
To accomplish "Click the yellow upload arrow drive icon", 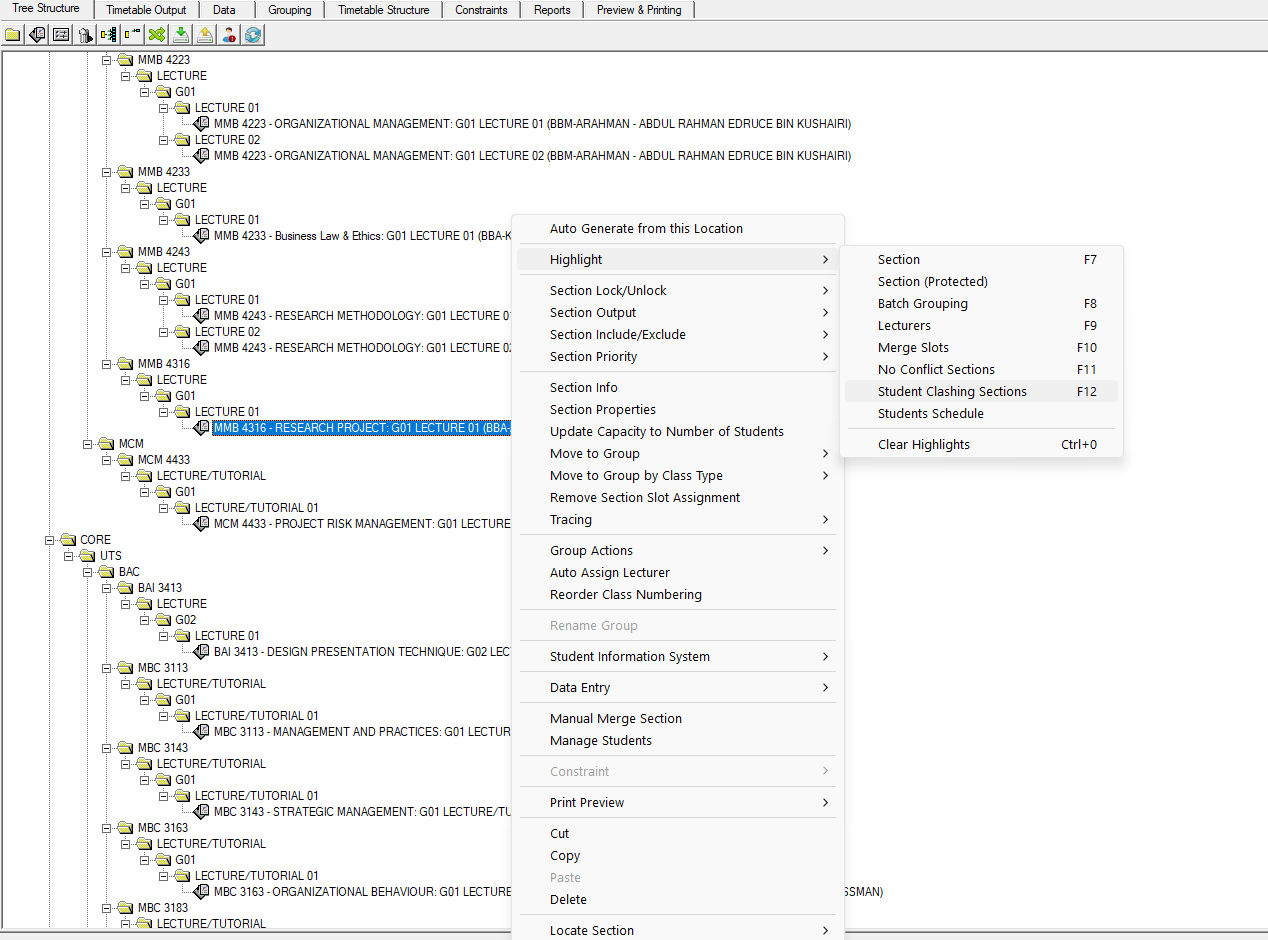I will [x=205, y=35].
